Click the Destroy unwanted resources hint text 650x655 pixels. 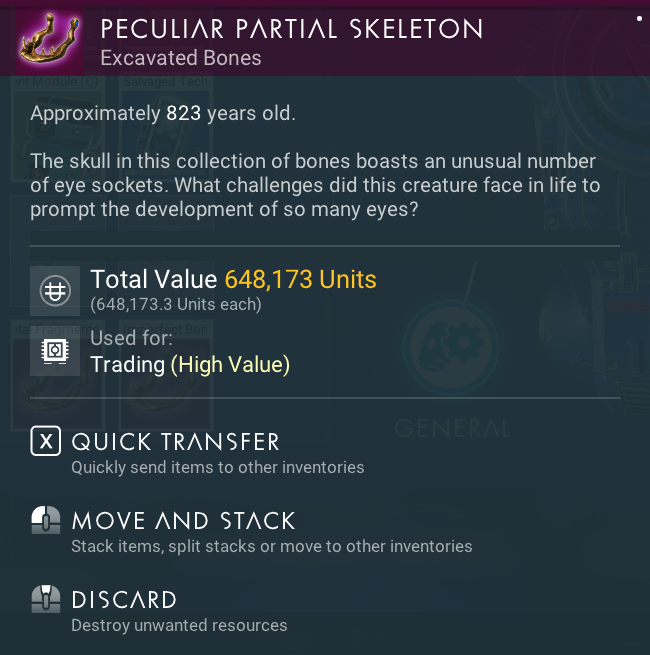coord(179,626)
